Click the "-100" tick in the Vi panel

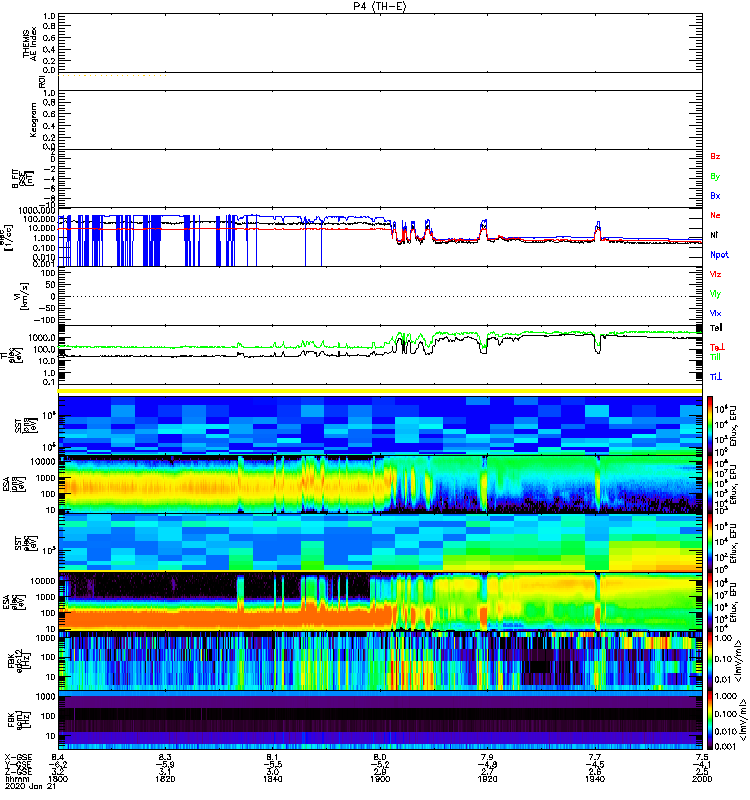click(42, 320)
